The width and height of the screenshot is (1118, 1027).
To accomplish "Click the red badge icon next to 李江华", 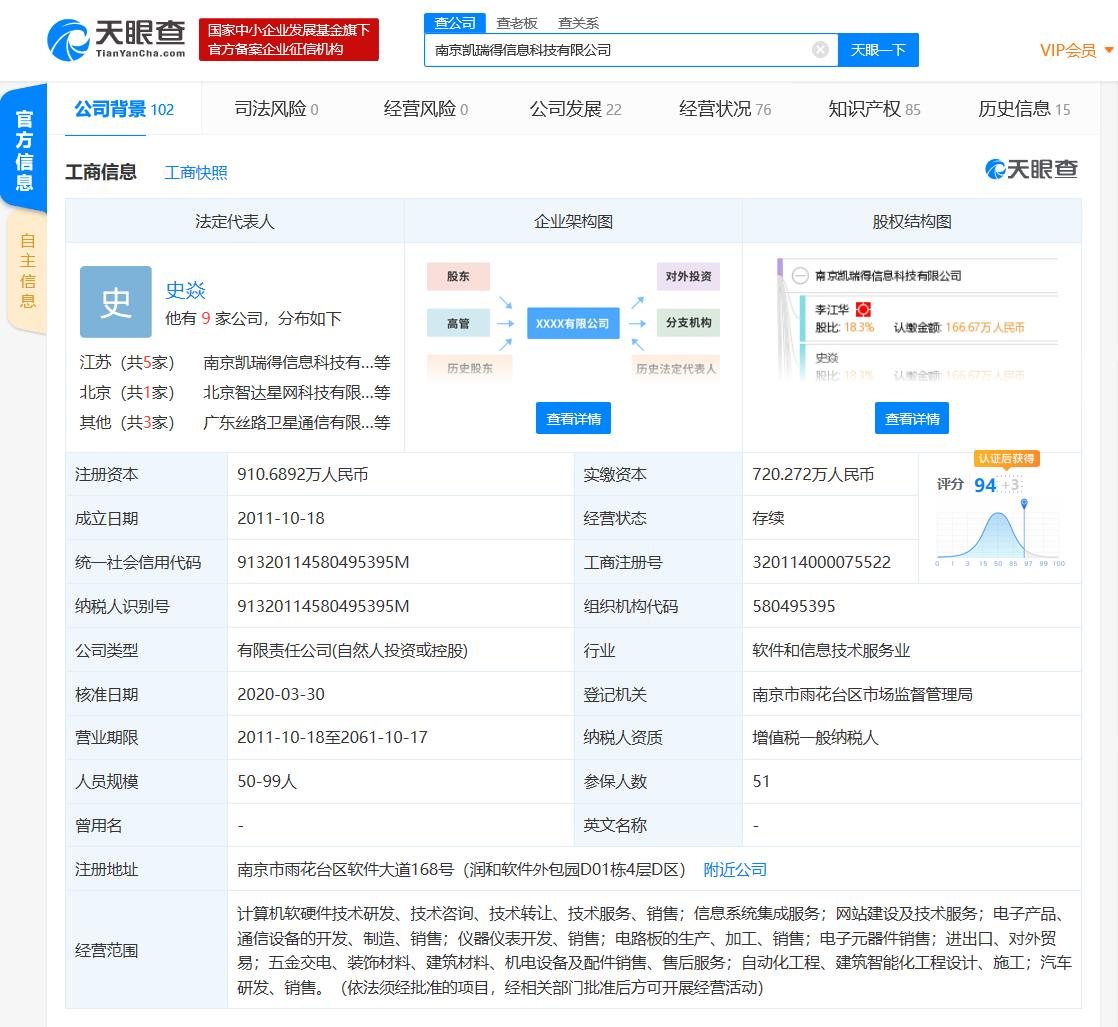I will coord(863,309).
